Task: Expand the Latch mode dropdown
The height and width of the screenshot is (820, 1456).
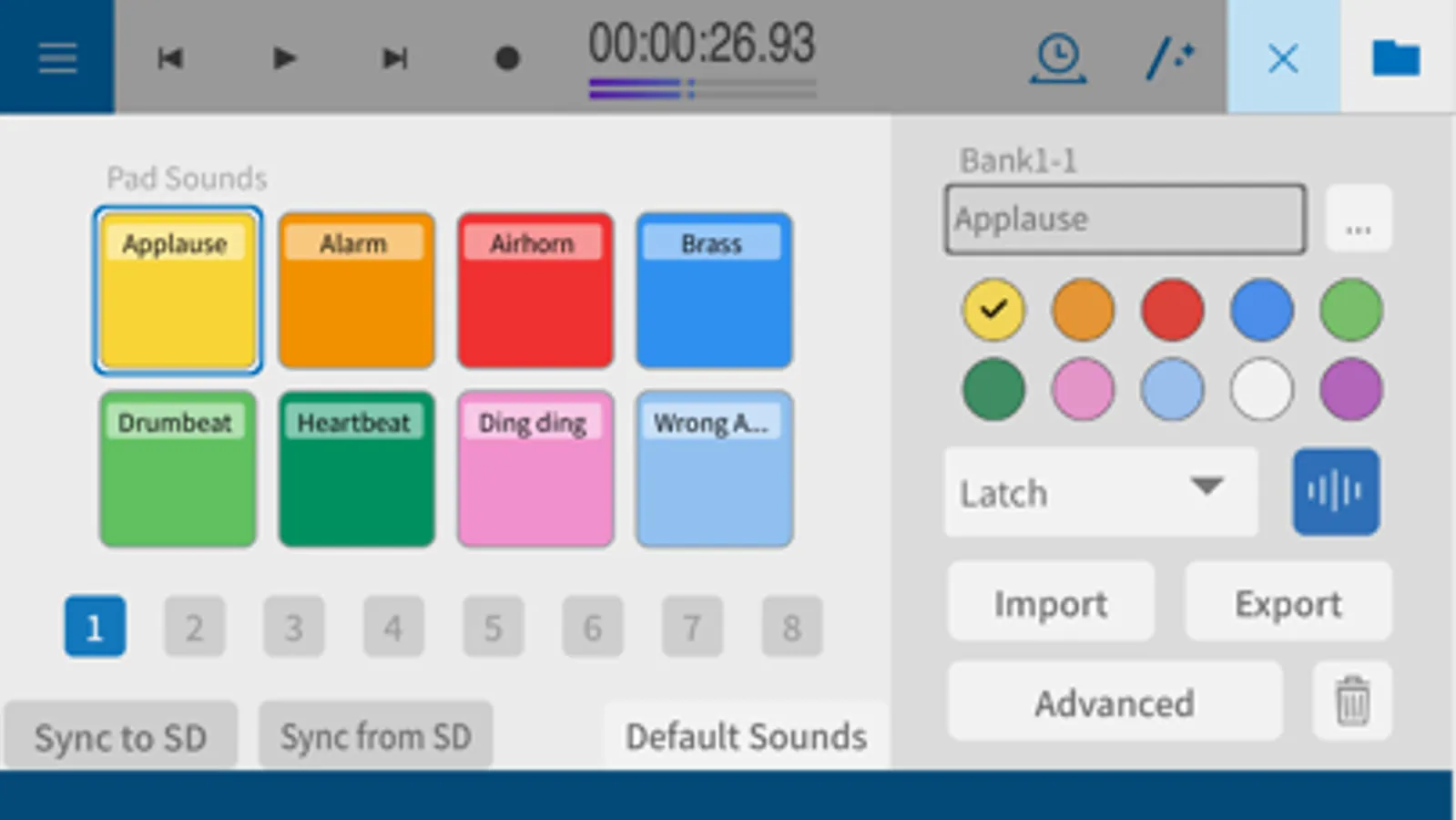Action: (1101, 492)
